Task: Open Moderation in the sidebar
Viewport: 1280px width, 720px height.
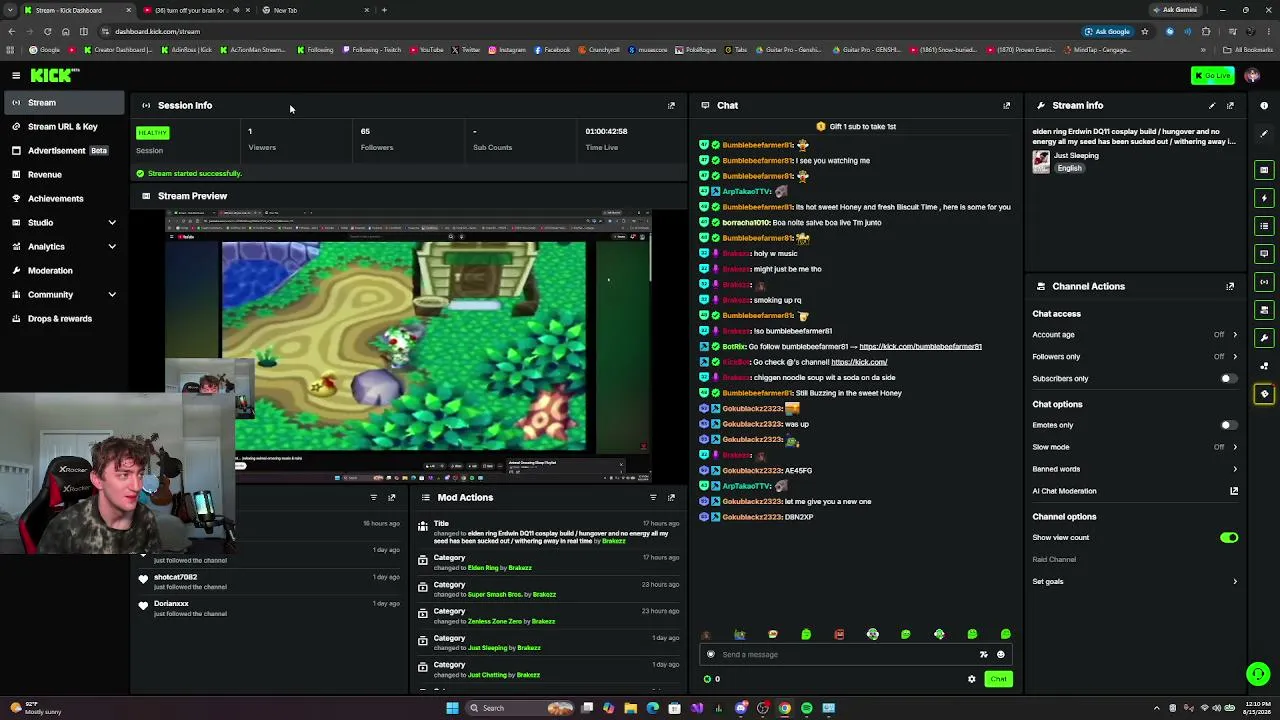Action: coord(65,270)
